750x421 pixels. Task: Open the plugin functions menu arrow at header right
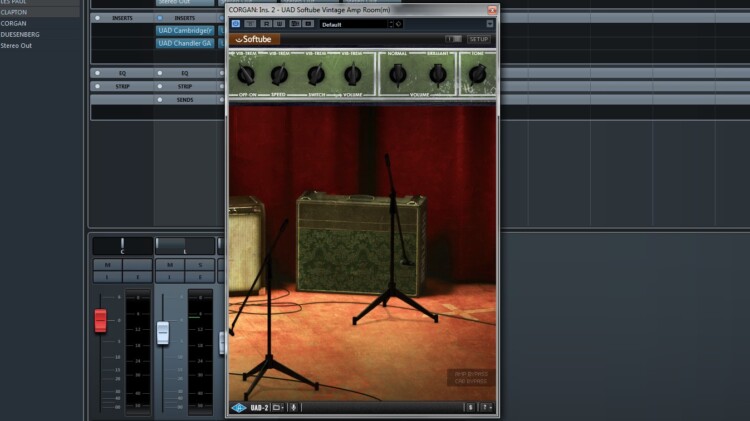tap(490, 24)
